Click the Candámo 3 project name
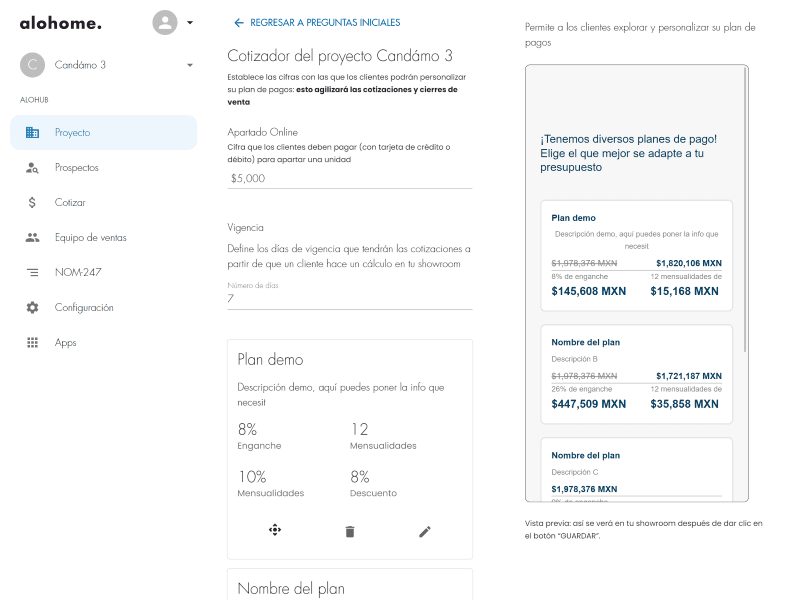This screenshot has height=600, width=800. coord(80,65)
